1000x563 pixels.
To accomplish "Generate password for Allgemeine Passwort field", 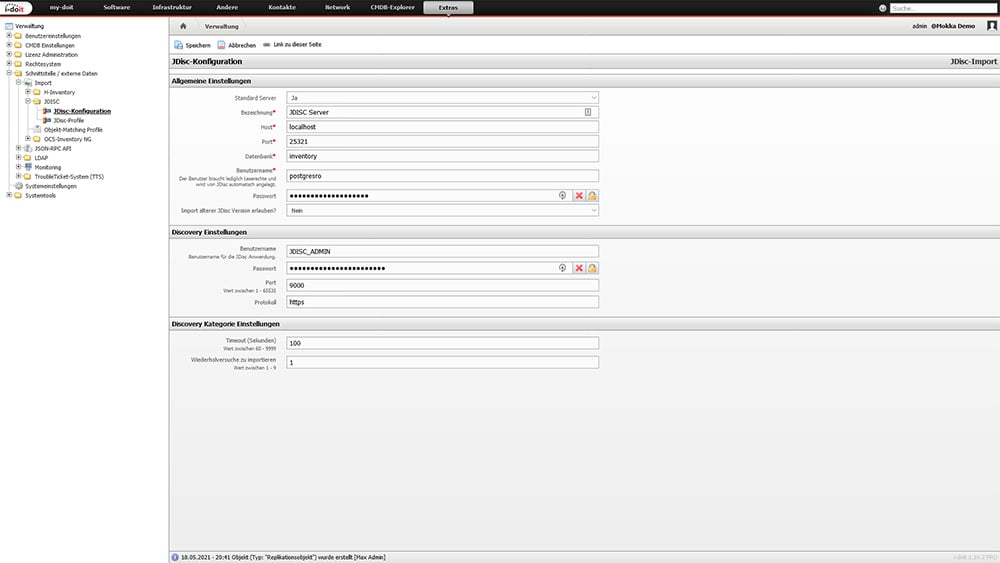I will click(562, 196).
